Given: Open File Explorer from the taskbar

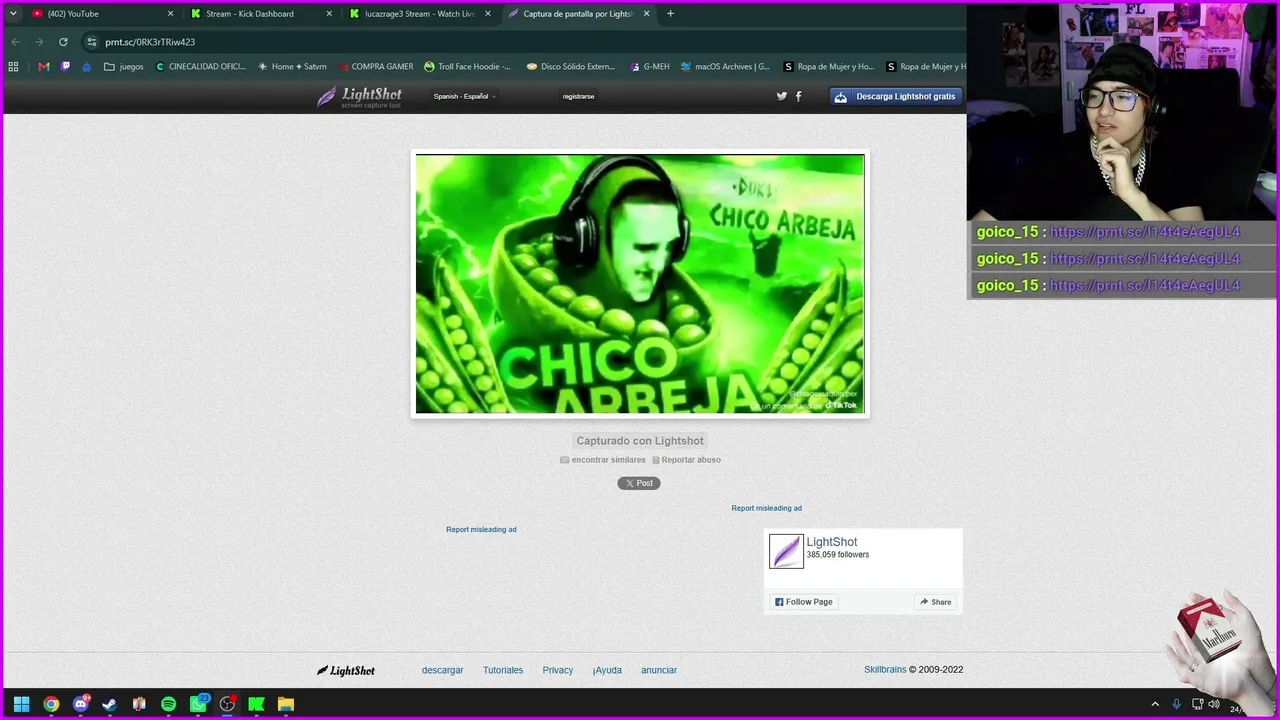Looking at the screenshot, I should (286, 704).
